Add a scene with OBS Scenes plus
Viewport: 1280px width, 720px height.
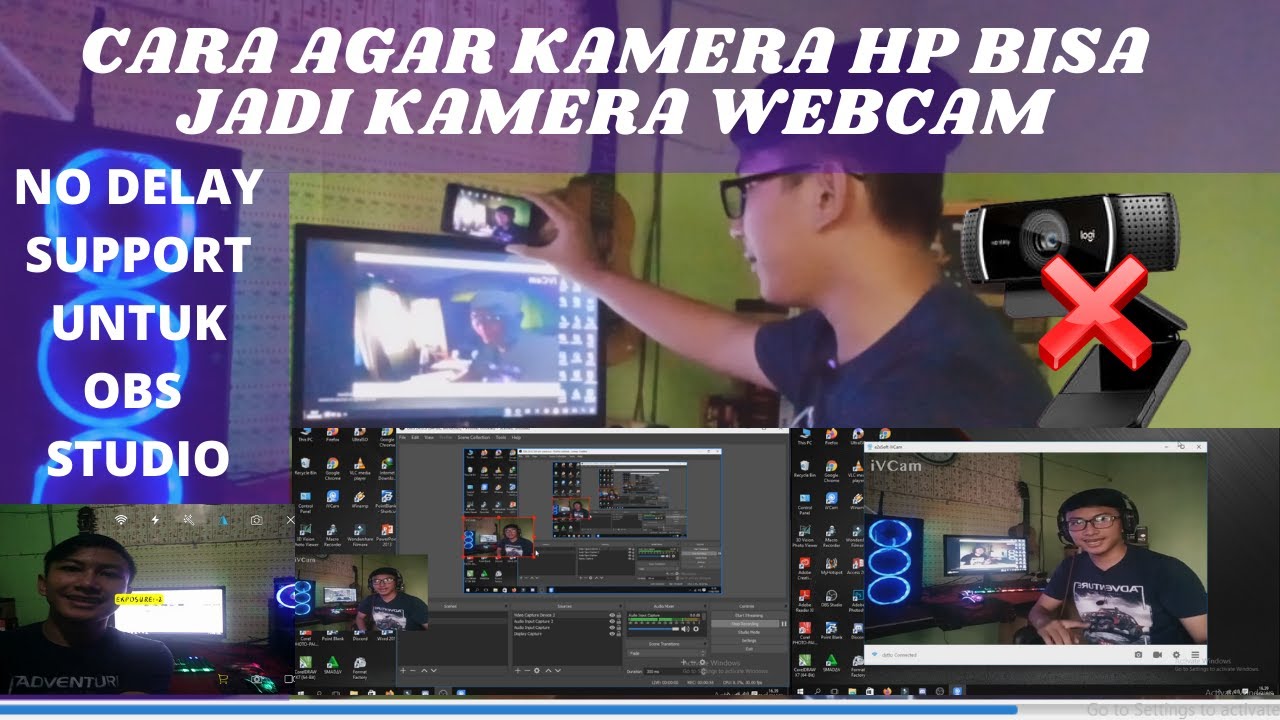pos(403,670)
